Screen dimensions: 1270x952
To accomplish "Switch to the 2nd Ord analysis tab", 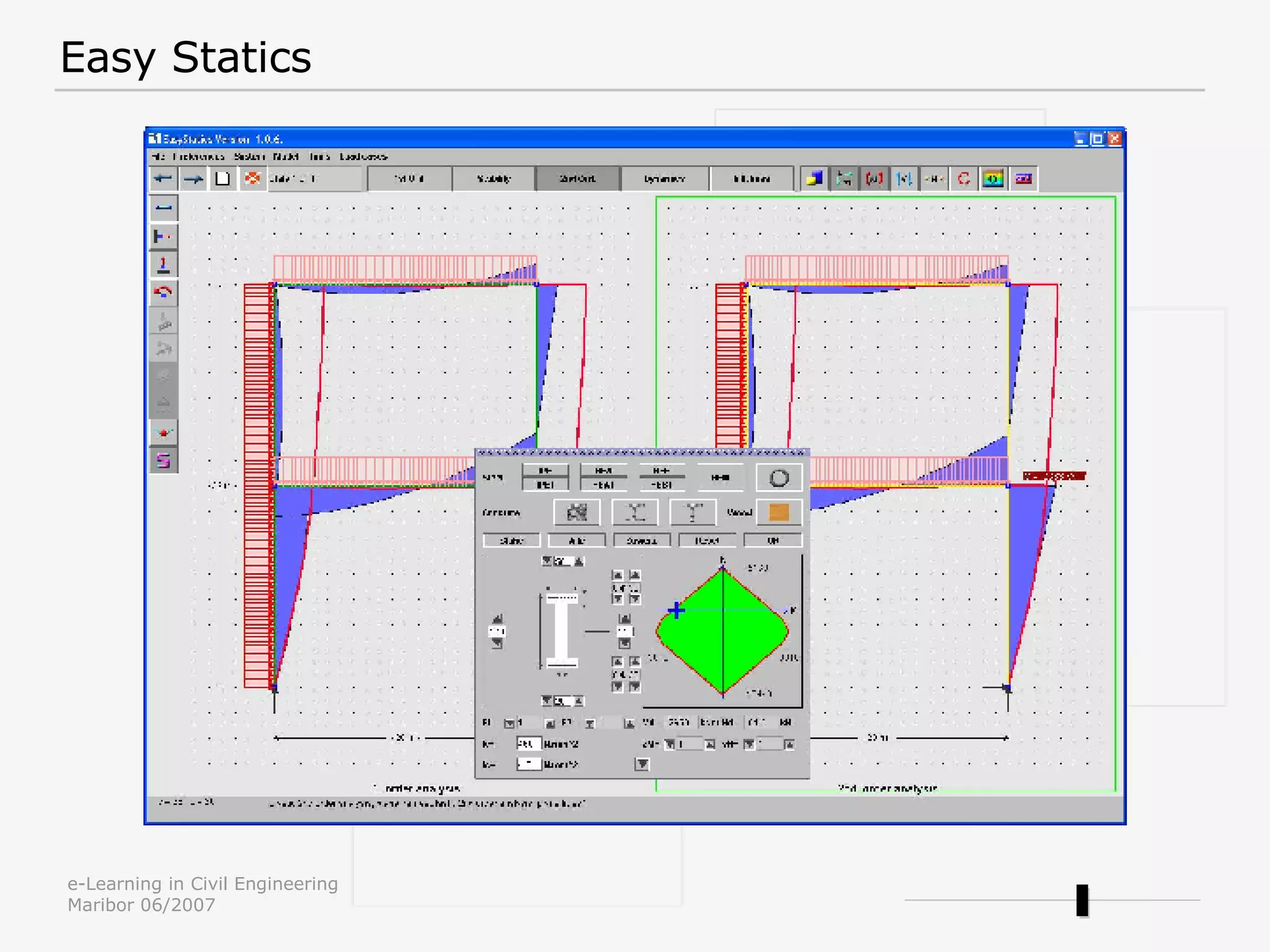I will (x=577, y=178).
